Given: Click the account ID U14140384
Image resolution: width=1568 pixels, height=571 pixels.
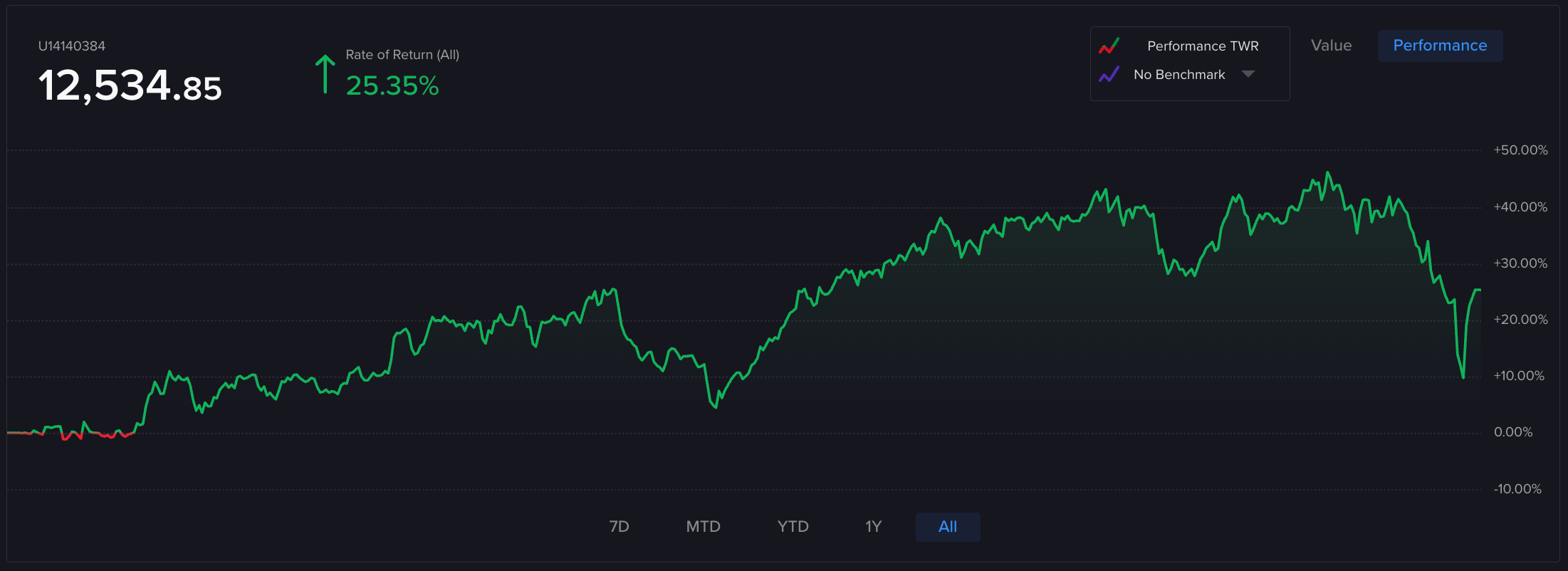Looking at the screenshot, I should (72, 46).
